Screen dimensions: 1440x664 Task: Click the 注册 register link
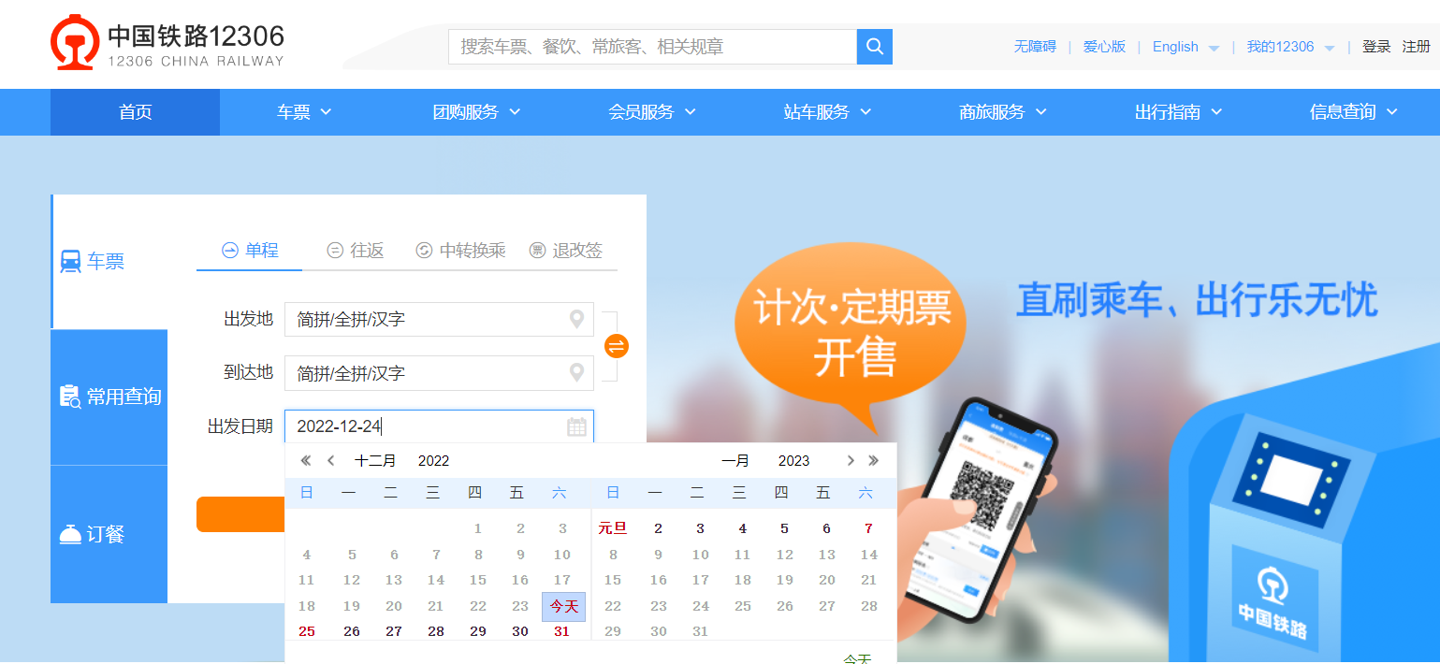point(1416,47)
